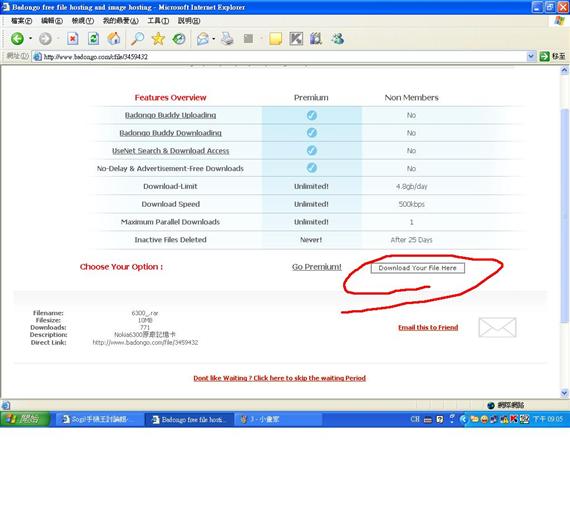Click the 4.8gb/day download limit value
This screenshot has width=570, height=527.
tap(412, 186)
